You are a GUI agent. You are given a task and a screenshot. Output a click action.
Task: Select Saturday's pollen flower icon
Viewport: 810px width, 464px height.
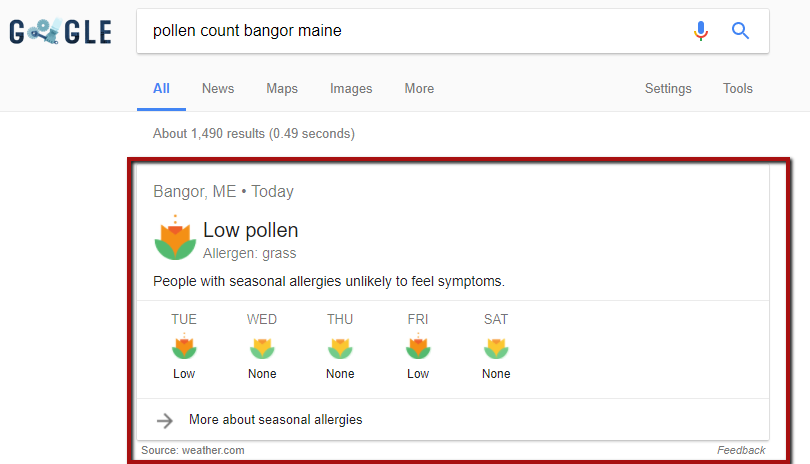point(496,348)
